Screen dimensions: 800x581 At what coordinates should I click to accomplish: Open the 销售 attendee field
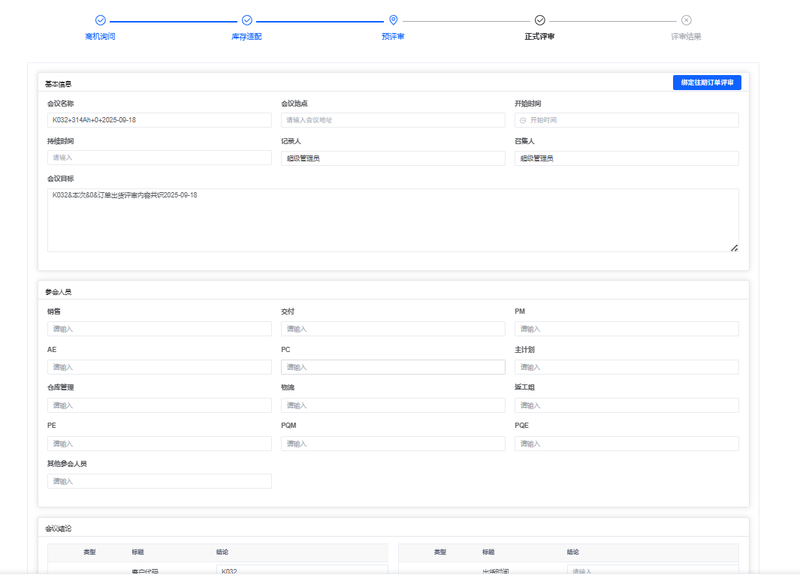coord(159,329)
